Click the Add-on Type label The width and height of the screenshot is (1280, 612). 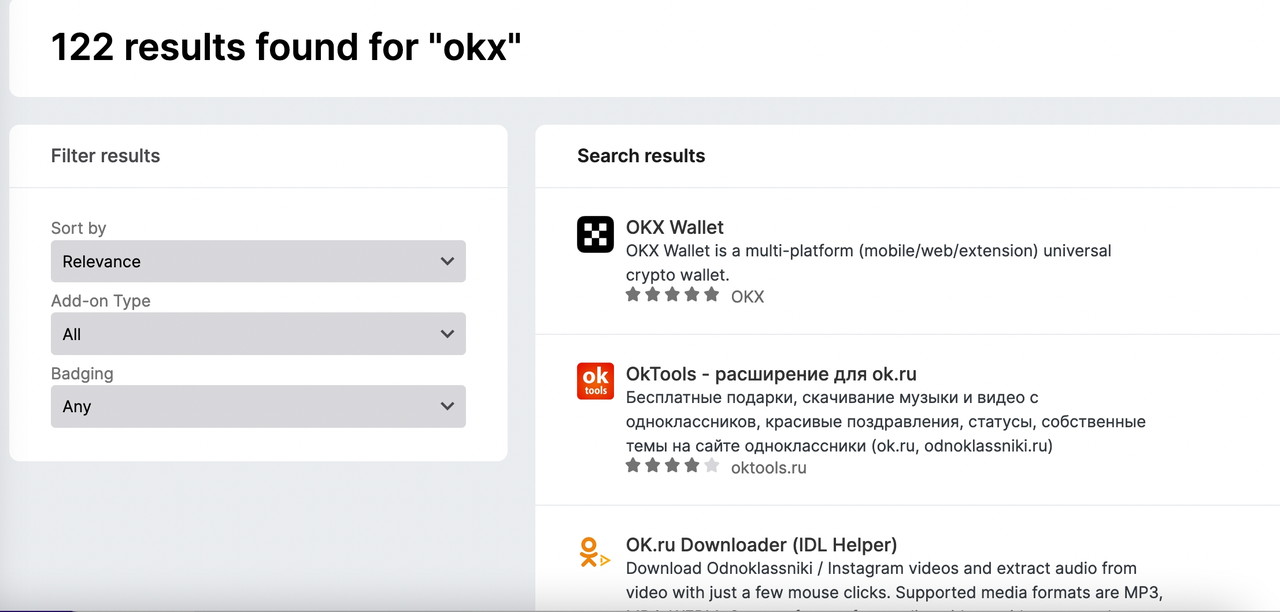[101, 301]
